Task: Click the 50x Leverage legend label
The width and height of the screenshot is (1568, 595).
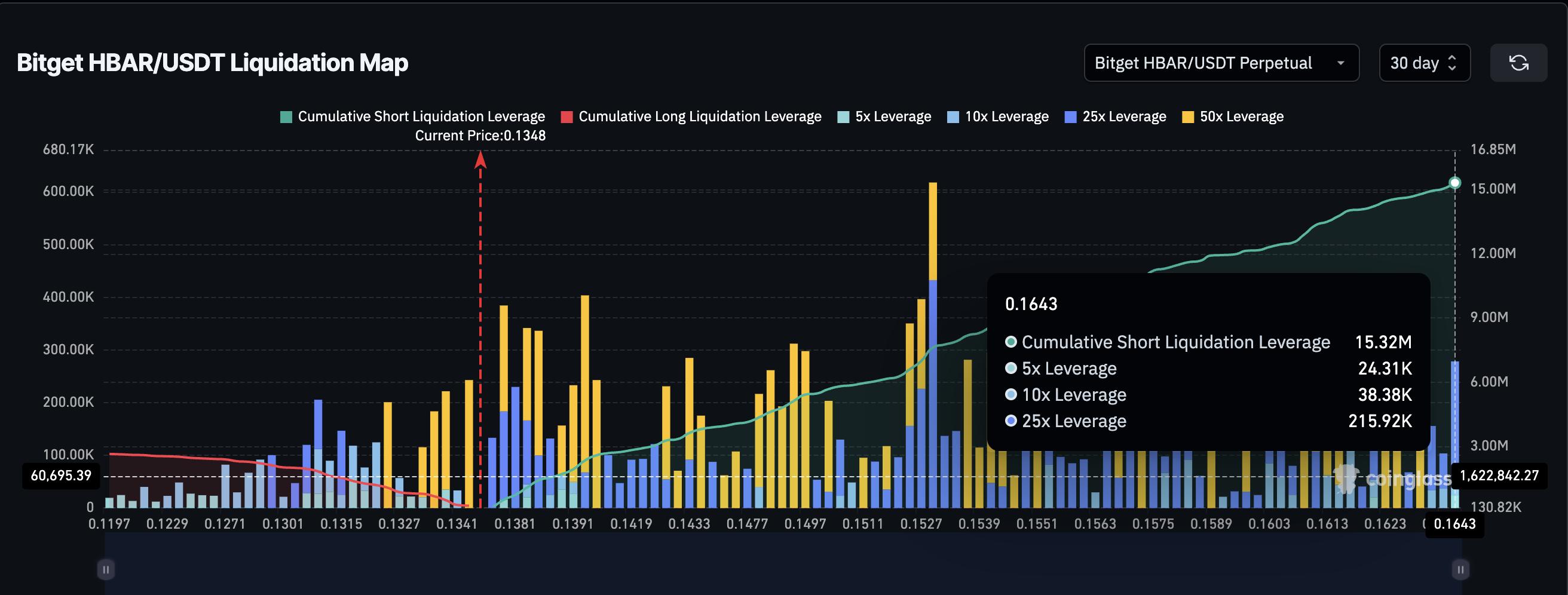Action: point(1241,117)
